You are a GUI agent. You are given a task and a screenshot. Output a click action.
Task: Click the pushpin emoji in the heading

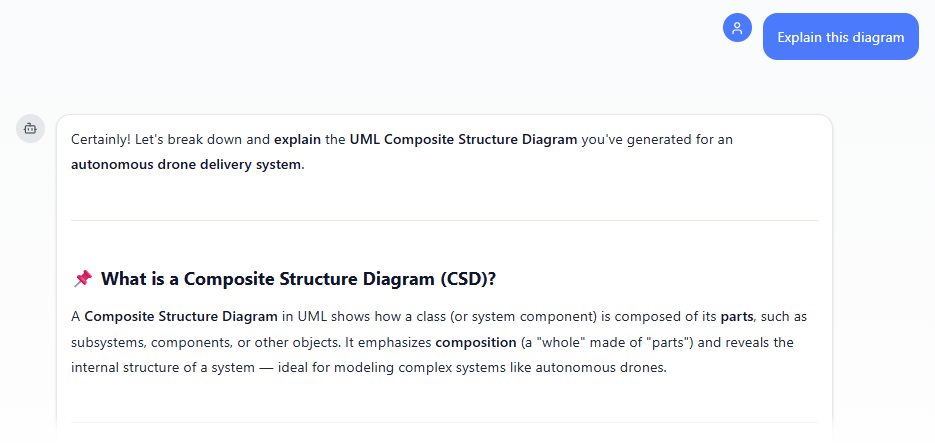pyautogui.click(x=83, y=278)
